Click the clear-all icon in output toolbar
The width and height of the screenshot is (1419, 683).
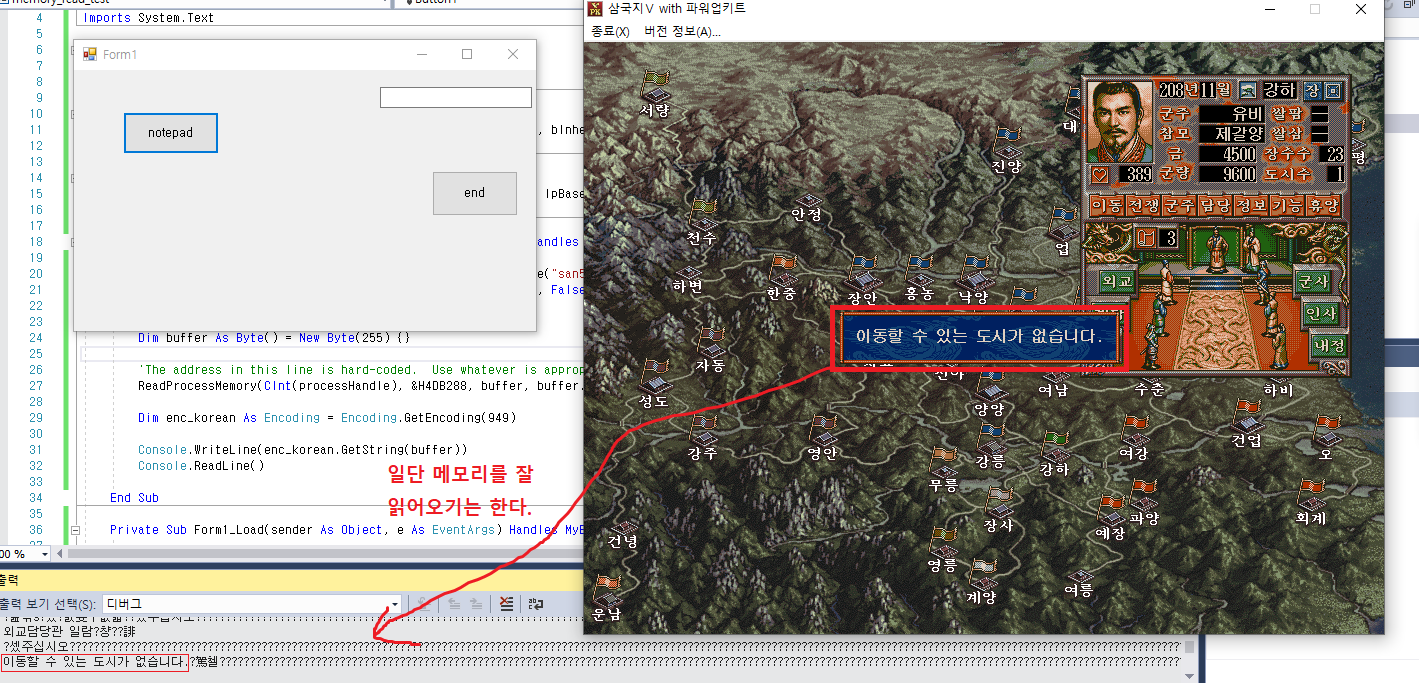(x=507, y=603)
